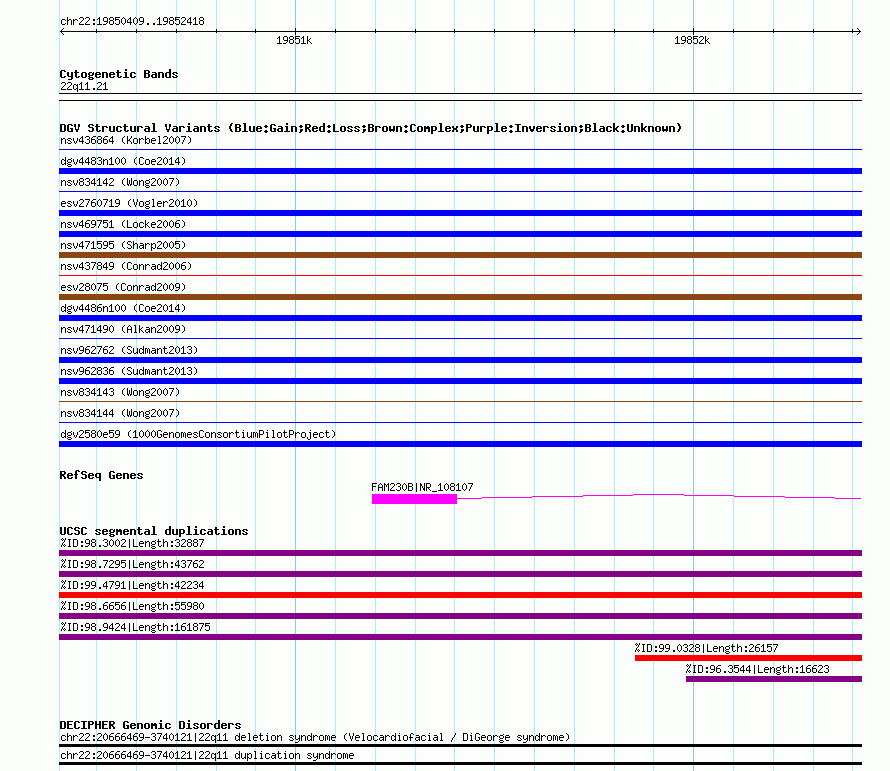Viewport: 890px width, 771px height.
Task: Click dgv2580e59 1000GenomesConsortiumPilotProject label
Action: pos(198,434)
